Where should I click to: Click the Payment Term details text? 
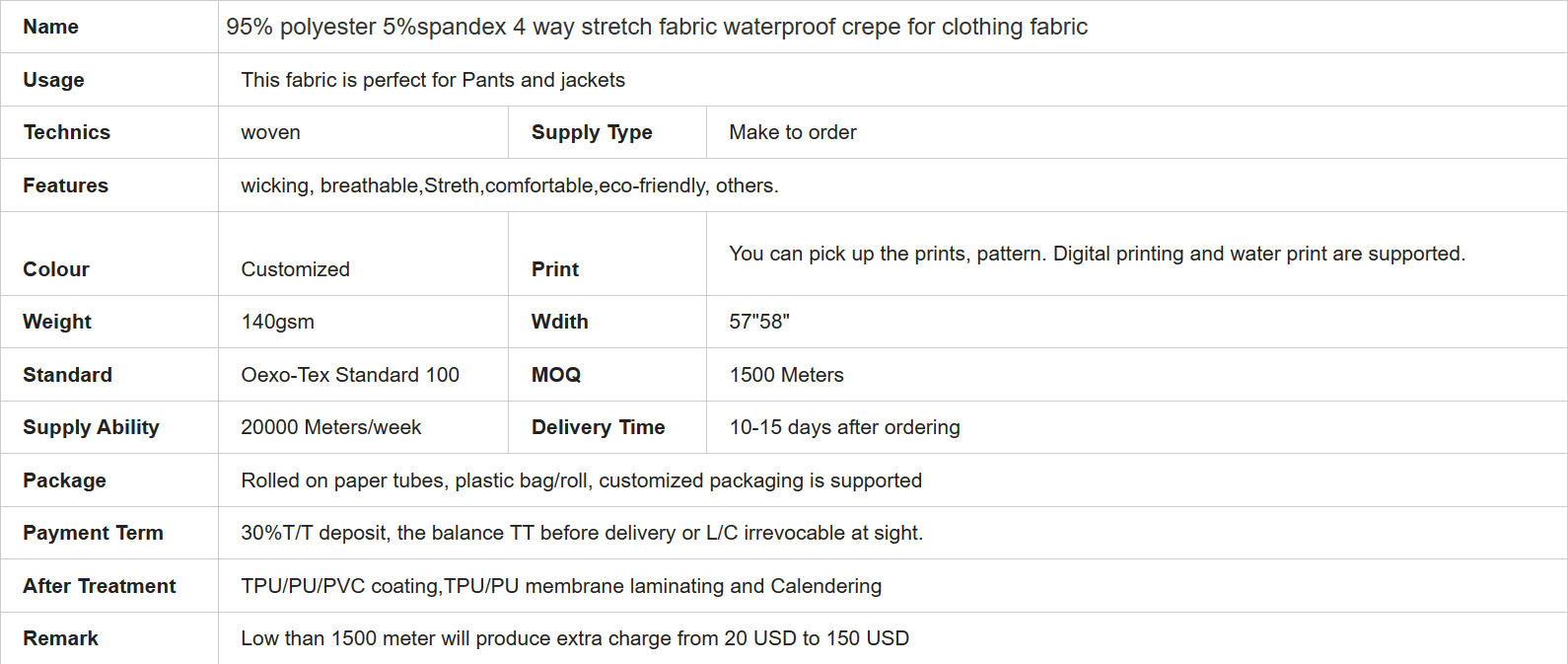[x=582, y=533]
